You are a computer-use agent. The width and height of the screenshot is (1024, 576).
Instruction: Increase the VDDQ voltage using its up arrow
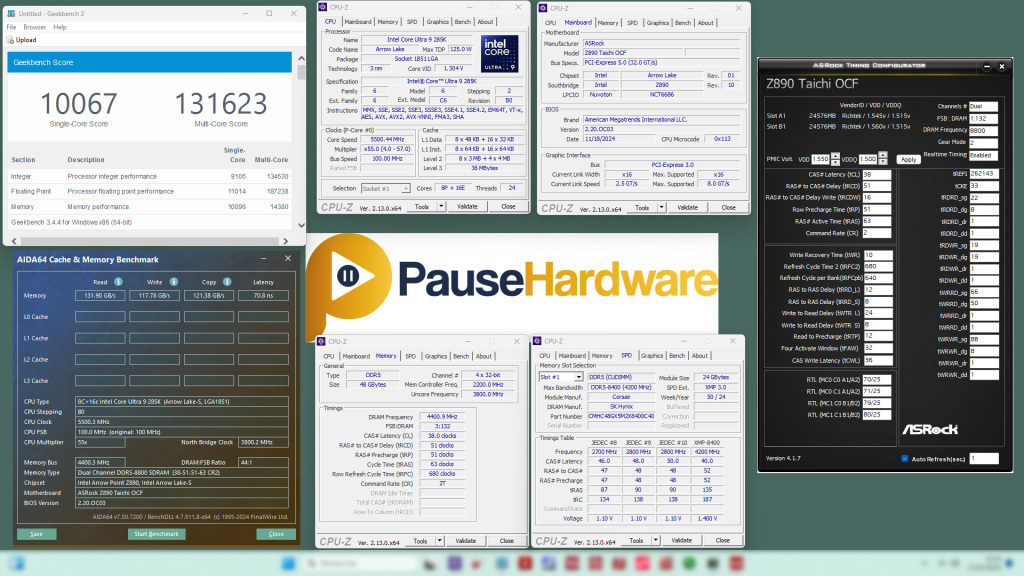(x=883, y=156)
